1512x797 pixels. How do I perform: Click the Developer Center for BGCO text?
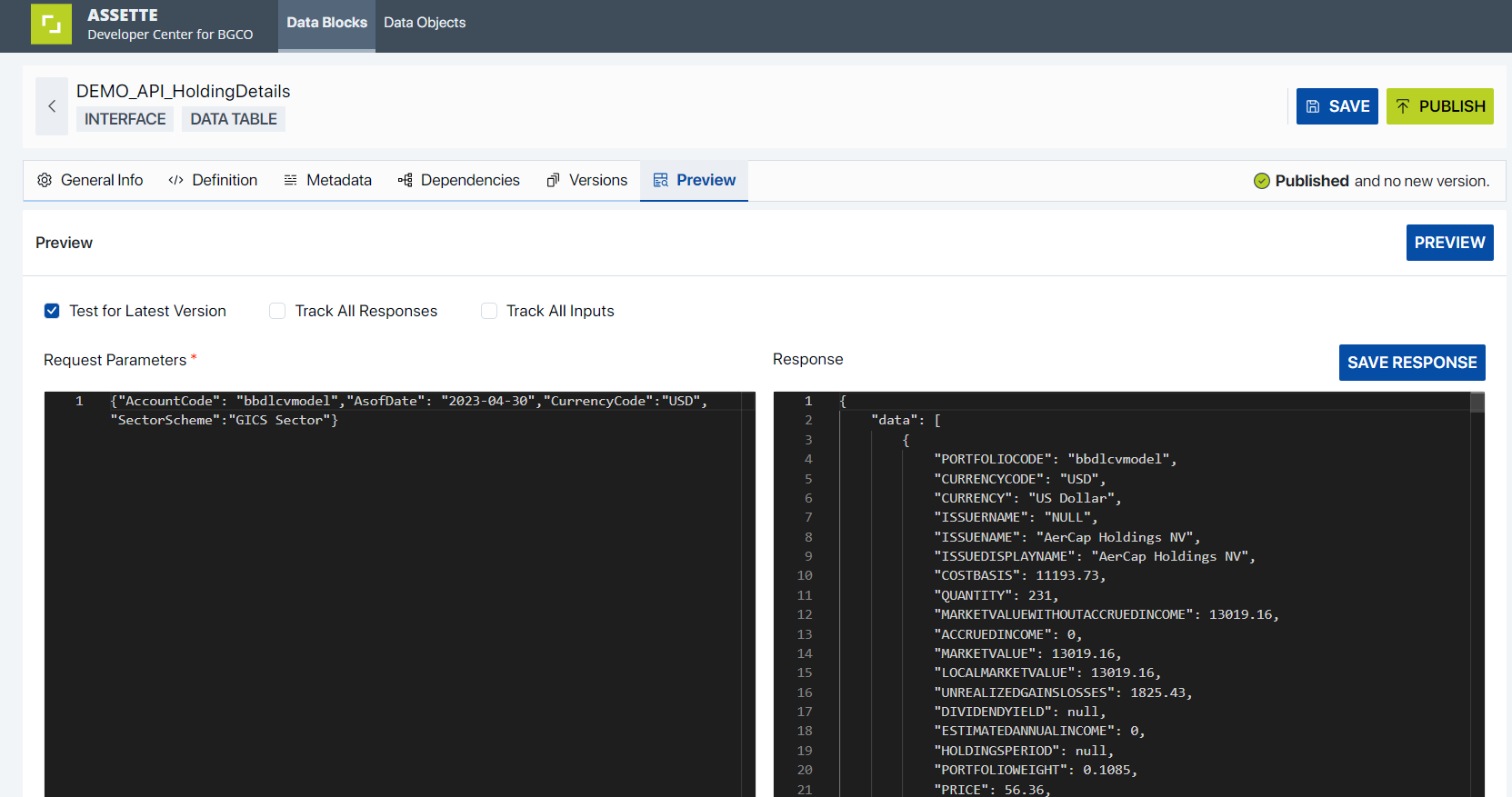170,35
